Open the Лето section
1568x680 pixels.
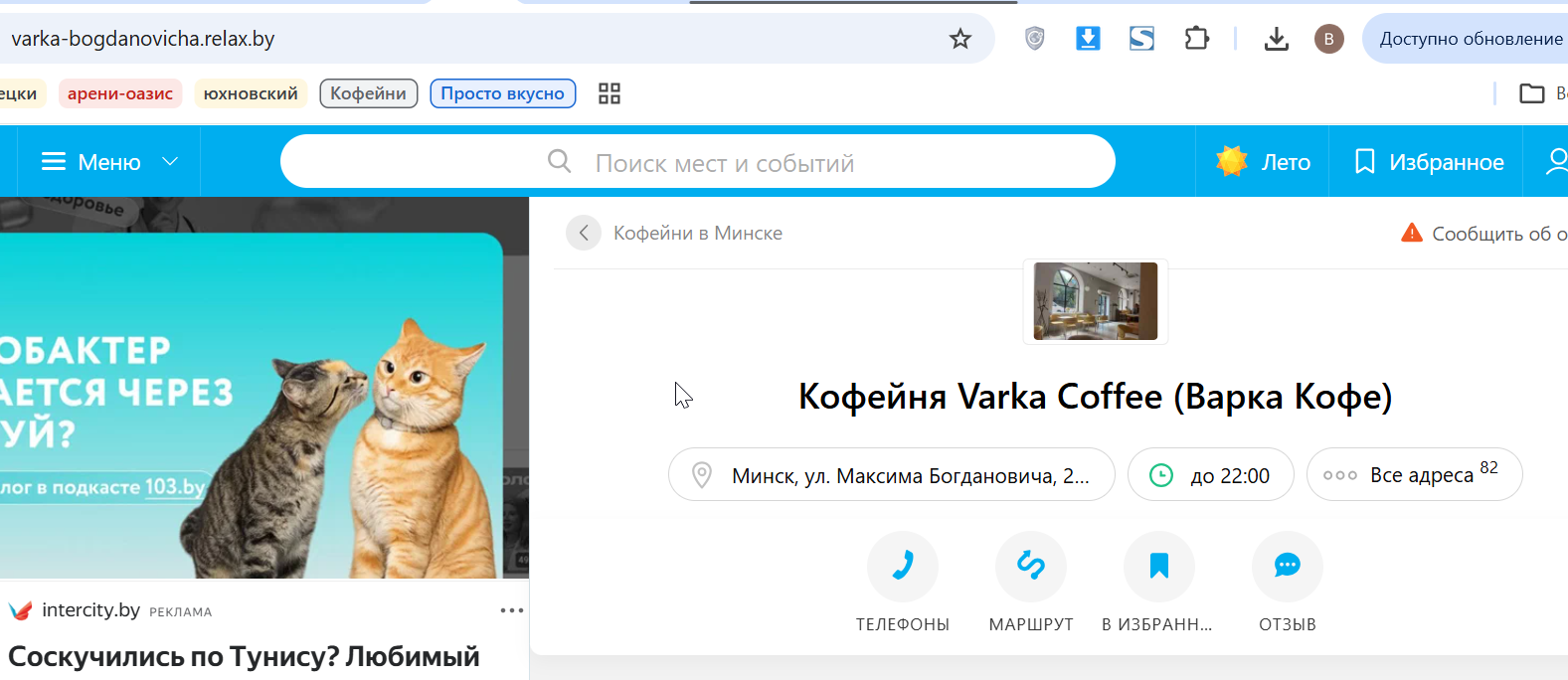tap(1263, 161)
